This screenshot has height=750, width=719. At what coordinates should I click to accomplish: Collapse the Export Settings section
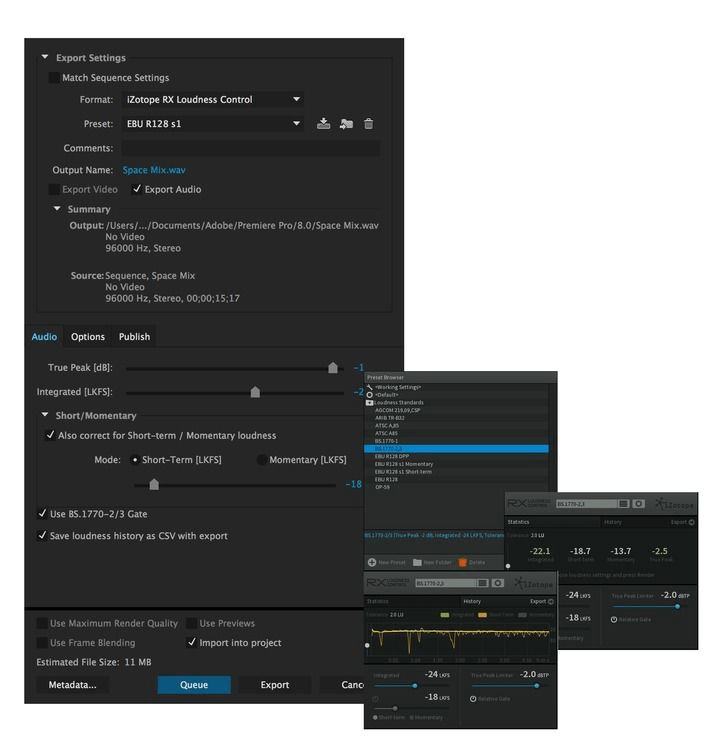pos(44,57)
